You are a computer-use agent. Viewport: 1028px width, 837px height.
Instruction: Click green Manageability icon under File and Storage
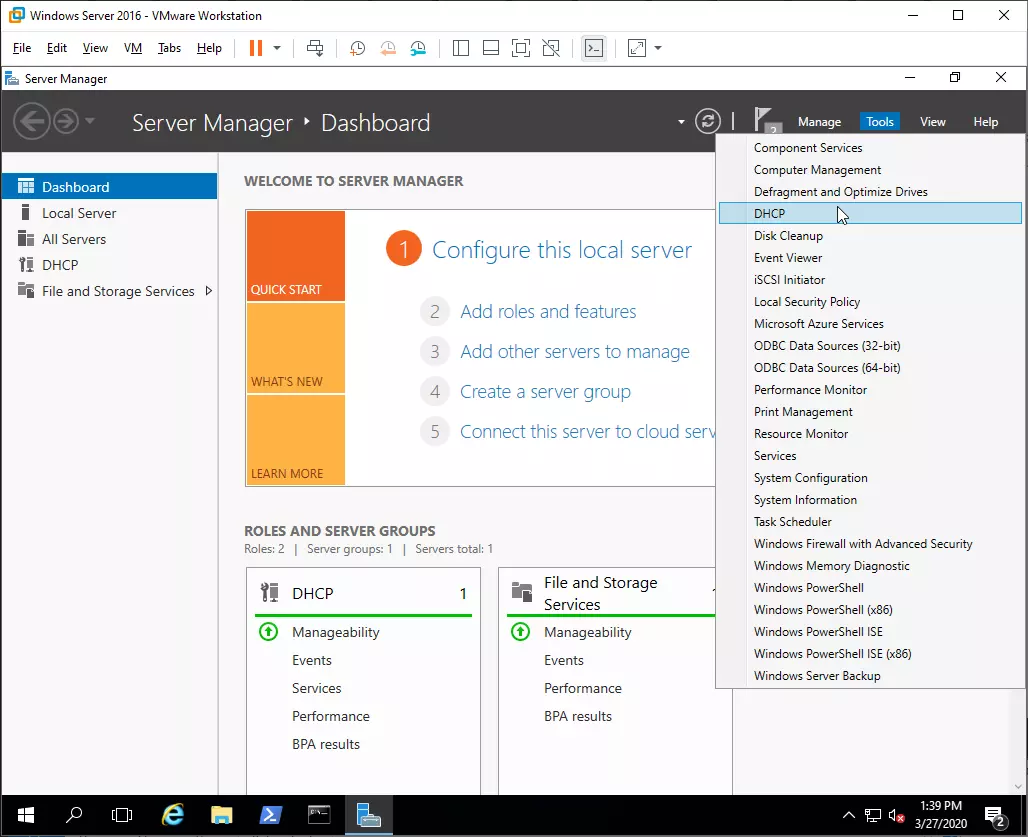tap(521, 632)
